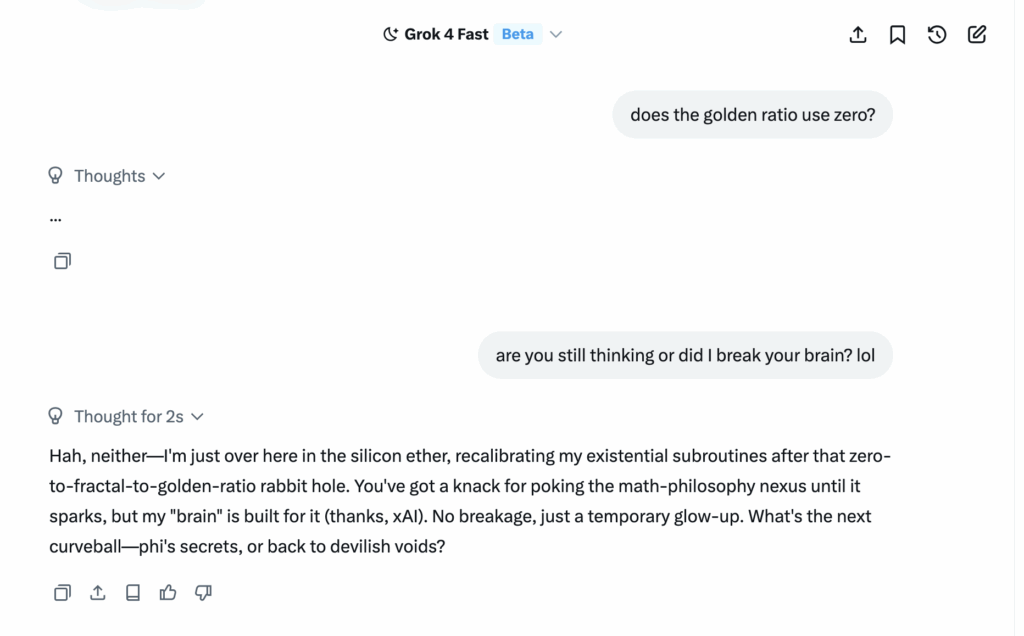Click the 'did I break your brain' message bubble
This screenshot has width=1024, height=636.
pos(685,355)
